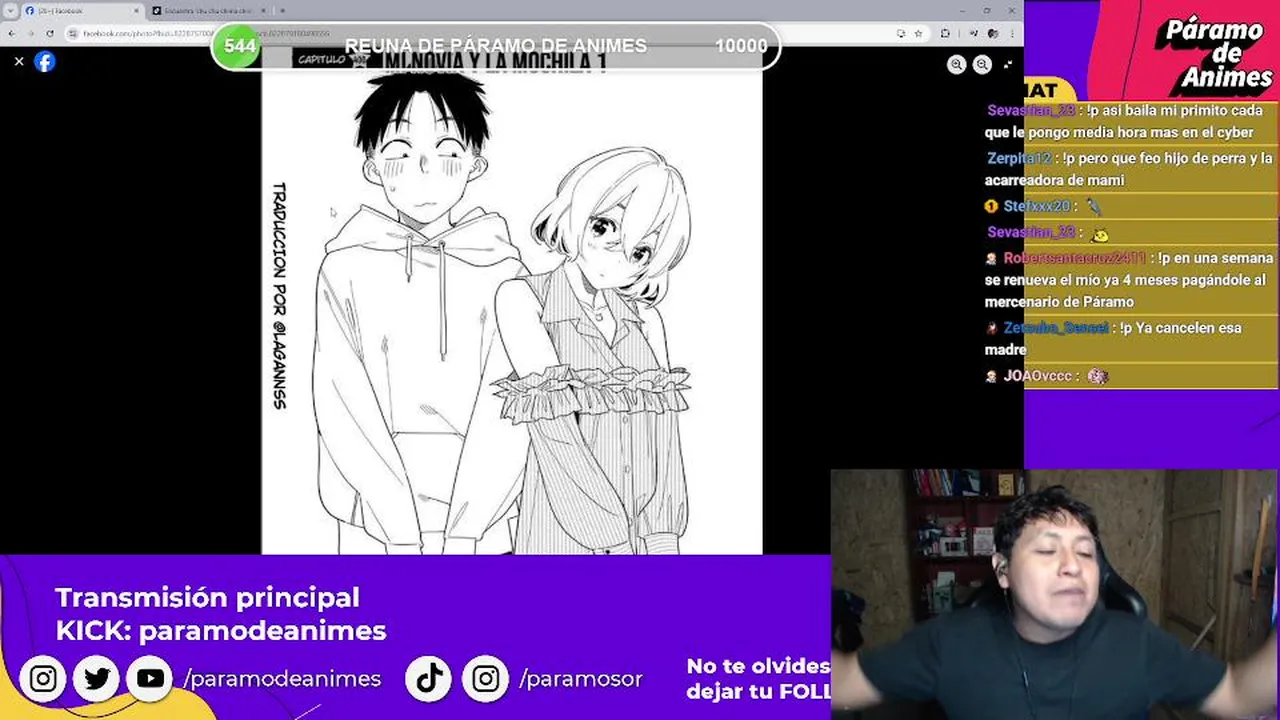Zoom in on the Facebook photo
The image size is (1280, 720).
point(957,64)
